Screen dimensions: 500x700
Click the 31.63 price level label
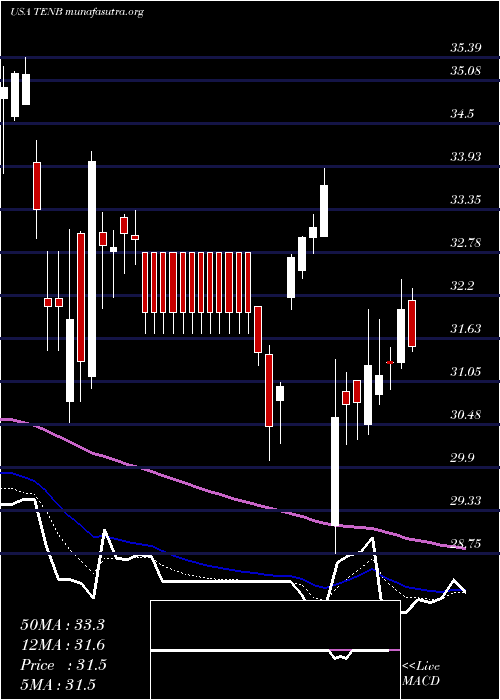click(x=466, y=329)
